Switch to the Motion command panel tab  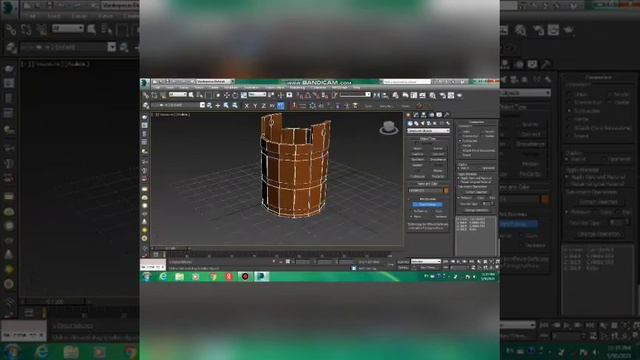point(431,115)
